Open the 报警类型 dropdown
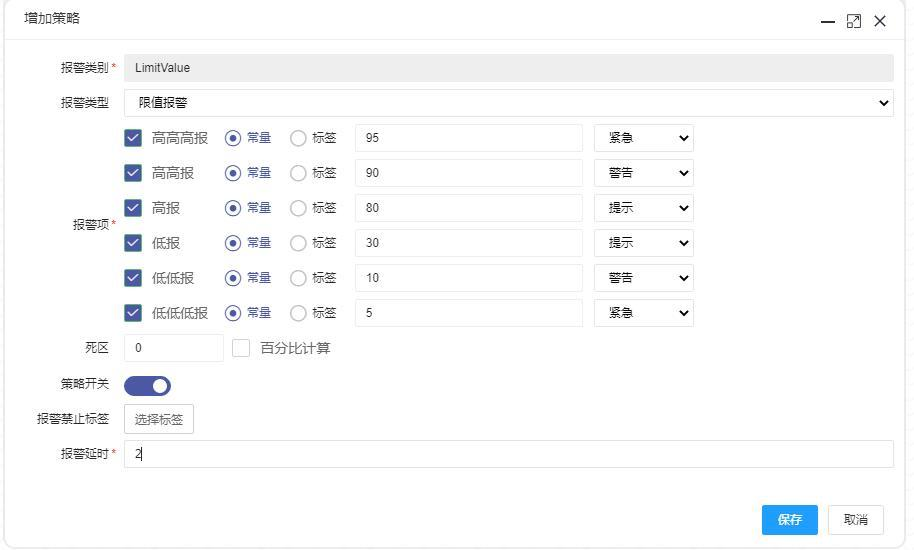This screenshot has width=914, height=550. click(508, 103)
